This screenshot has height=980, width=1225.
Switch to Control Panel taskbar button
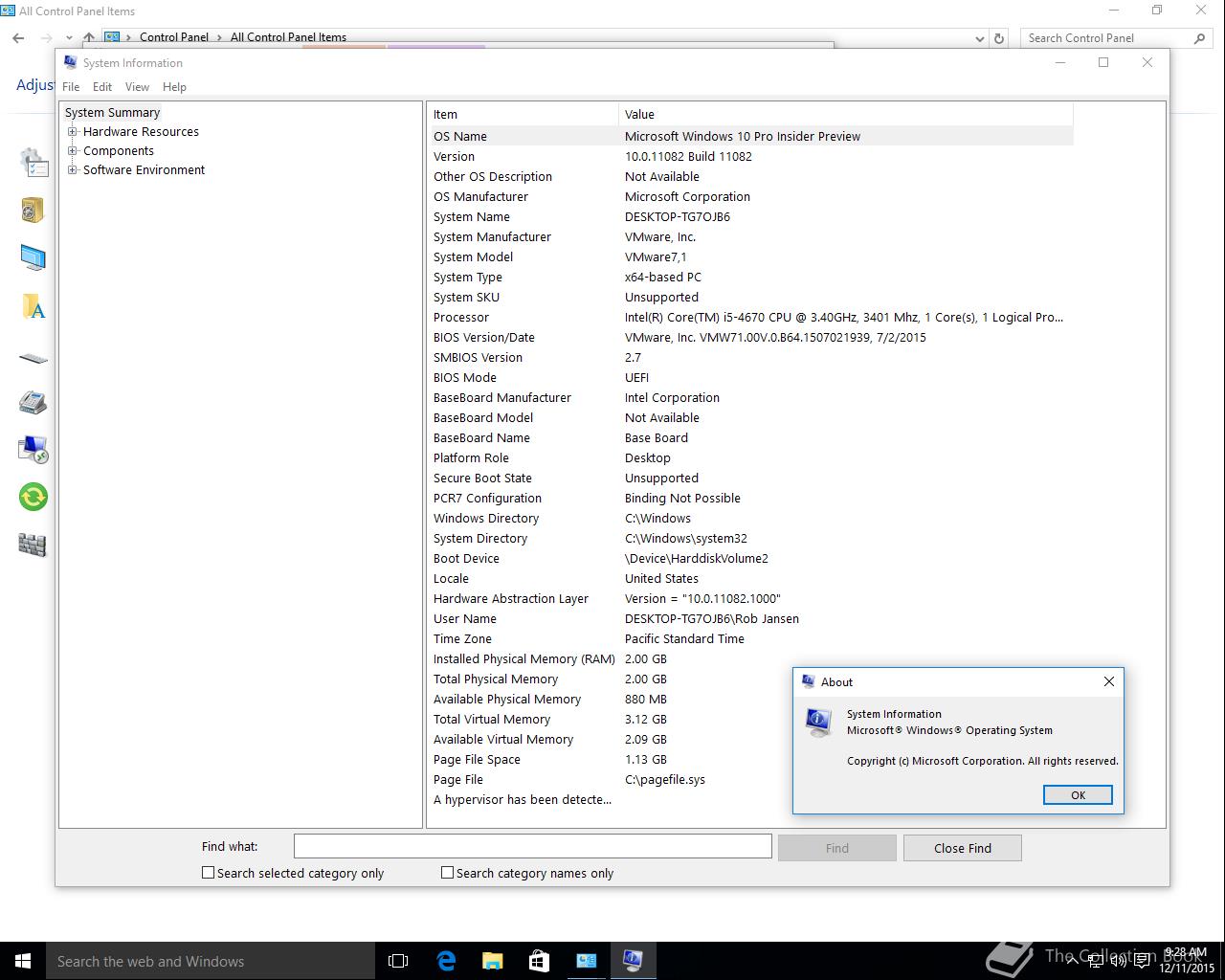pos(586,961)
